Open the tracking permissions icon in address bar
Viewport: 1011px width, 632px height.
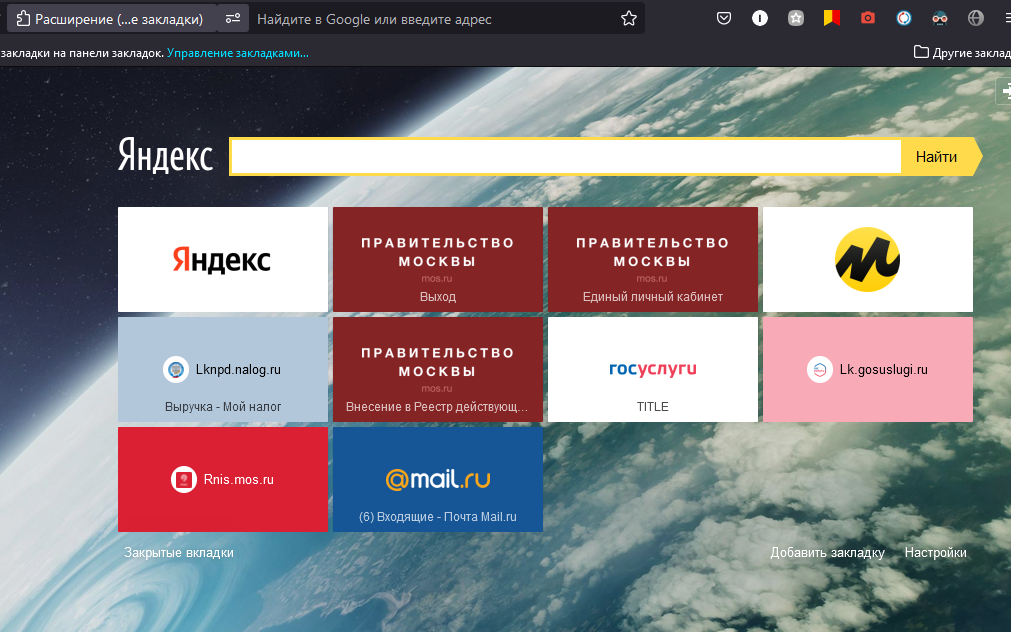point(233,19)
